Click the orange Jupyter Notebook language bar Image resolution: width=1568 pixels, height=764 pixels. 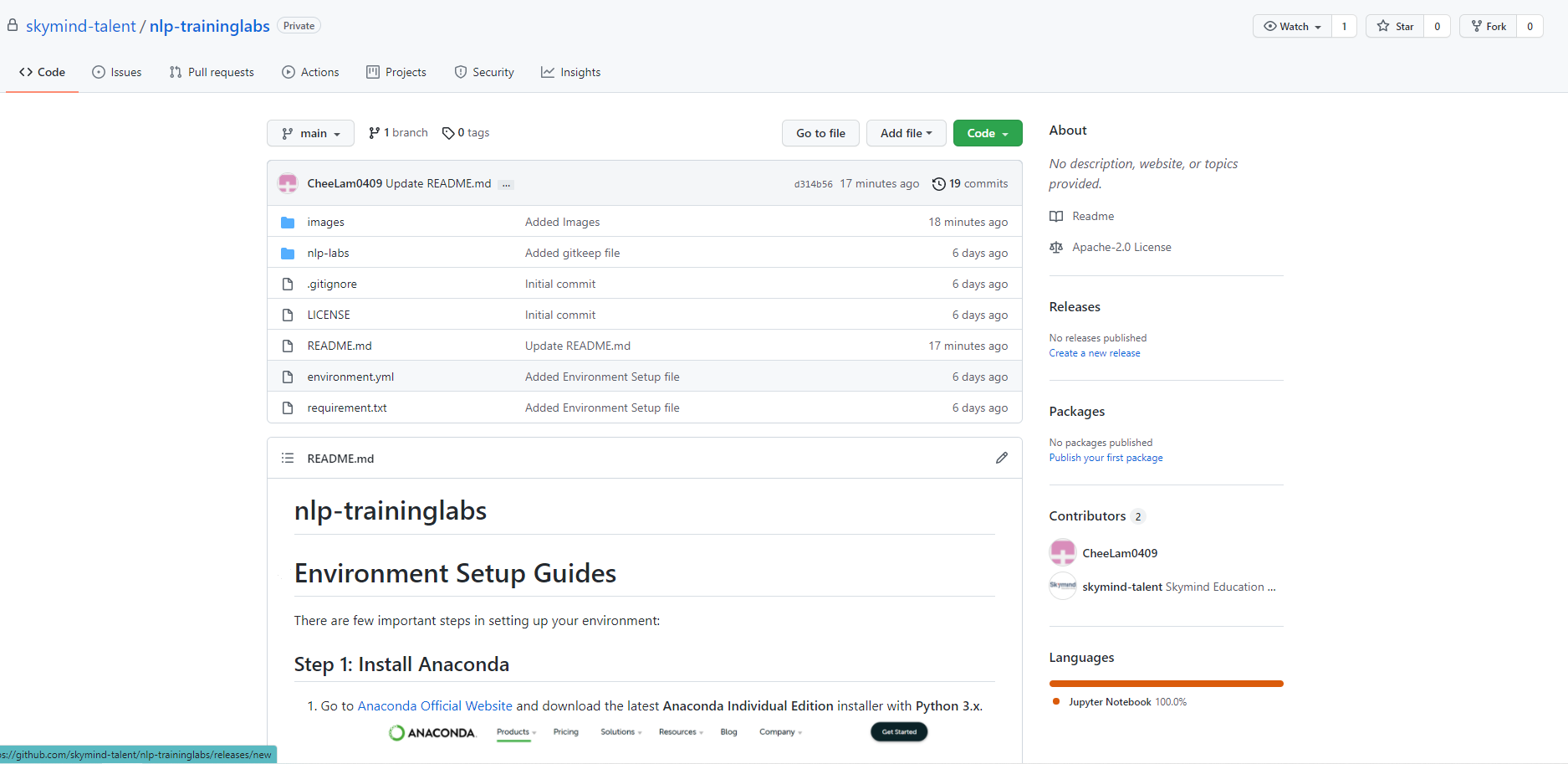tap(1166, 684)
